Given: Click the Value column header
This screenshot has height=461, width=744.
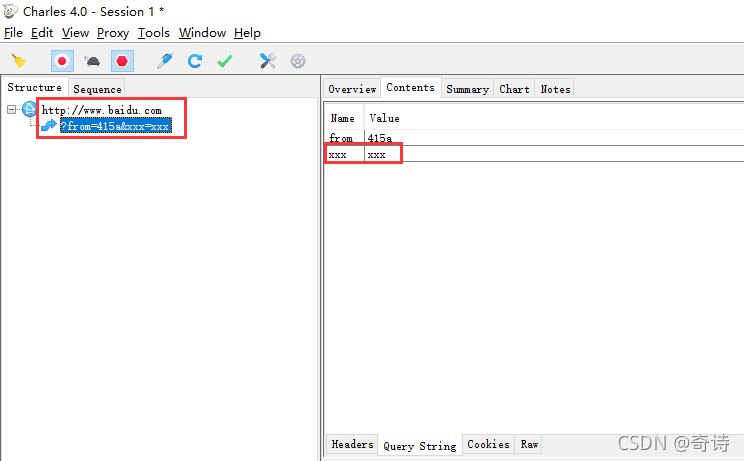Looking at the screenshot, I should pyautogui.click(x=384, y=118).
